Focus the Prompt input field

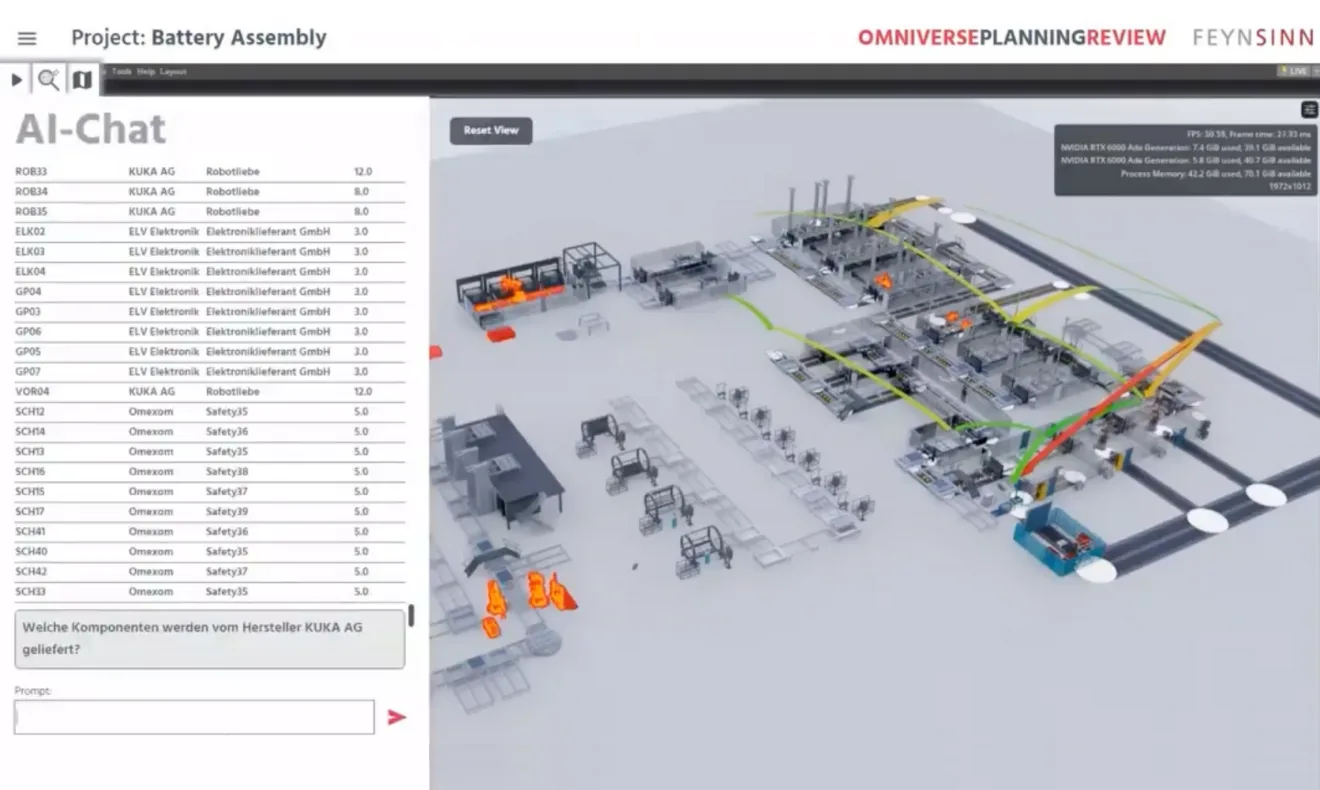point(194,717)
